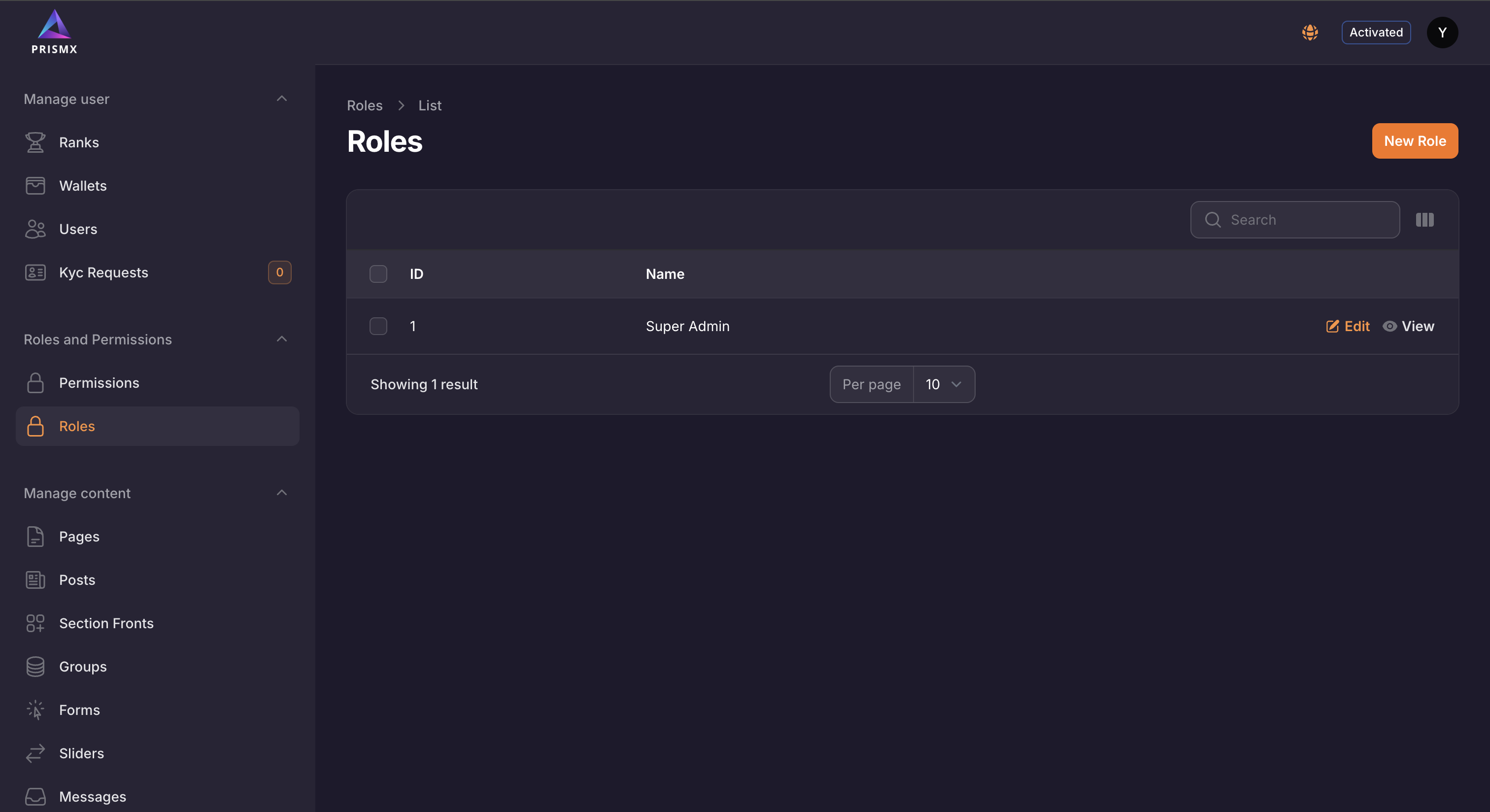Collapse the Roles and Permissions section

click(x=282, y=339)
